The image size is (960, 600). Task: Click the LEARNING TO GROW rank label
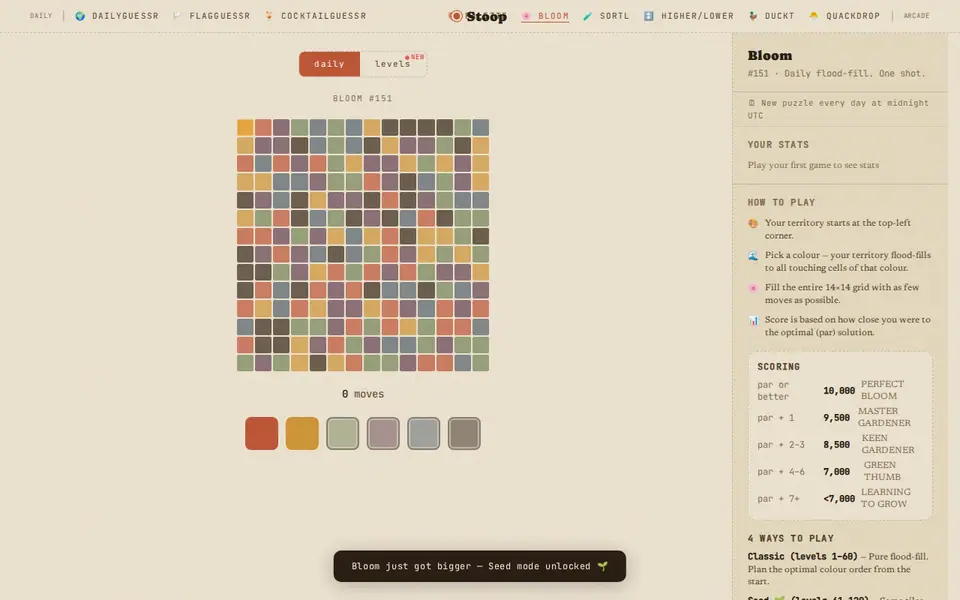coord(885,498)
